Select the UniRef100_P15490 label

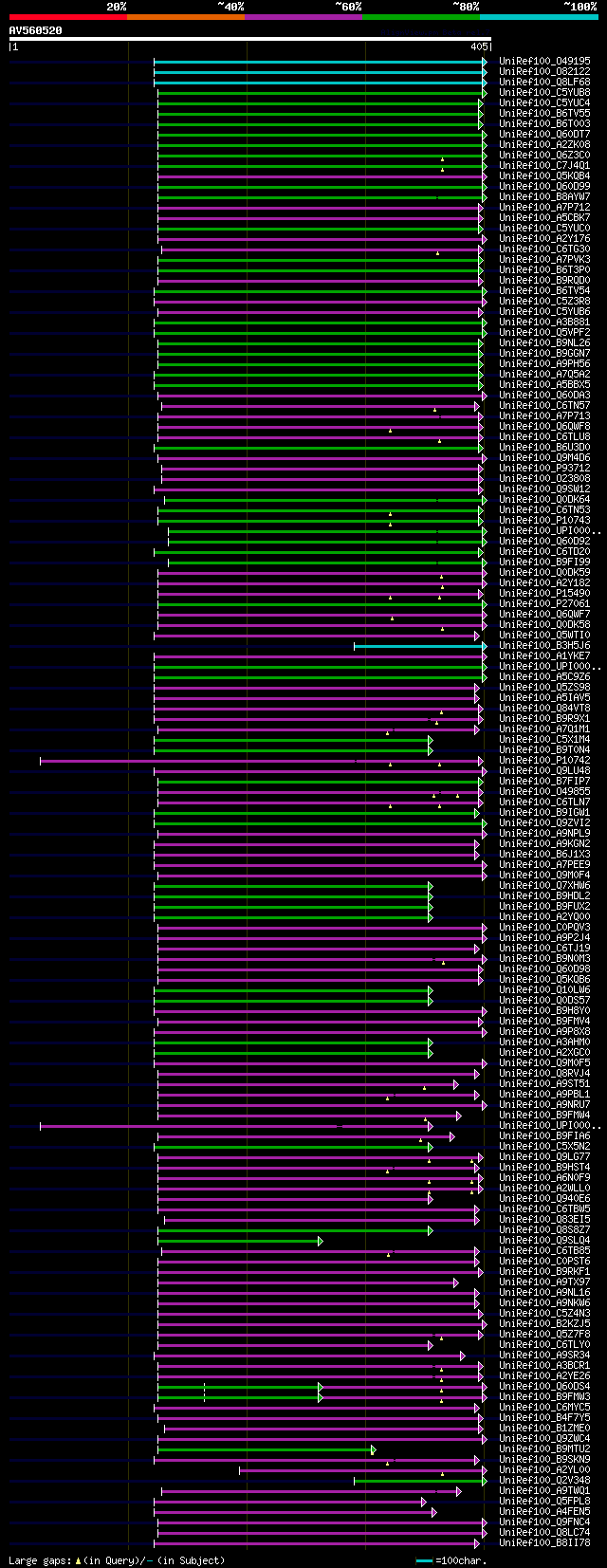(x=544, y=594)
